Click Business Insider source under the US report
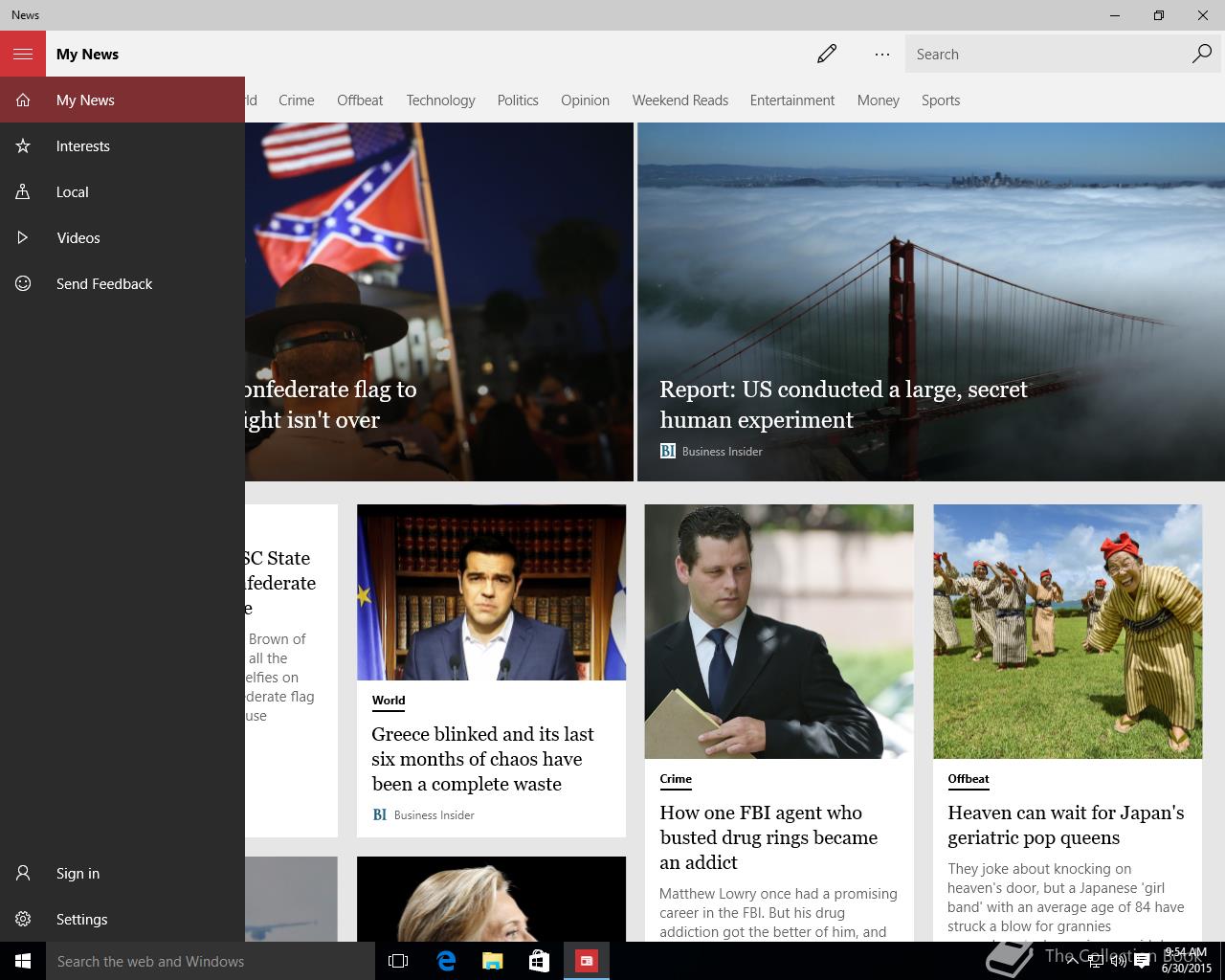Image resolution: width=1225 pixels, height=980 pixels. [711, 451]
